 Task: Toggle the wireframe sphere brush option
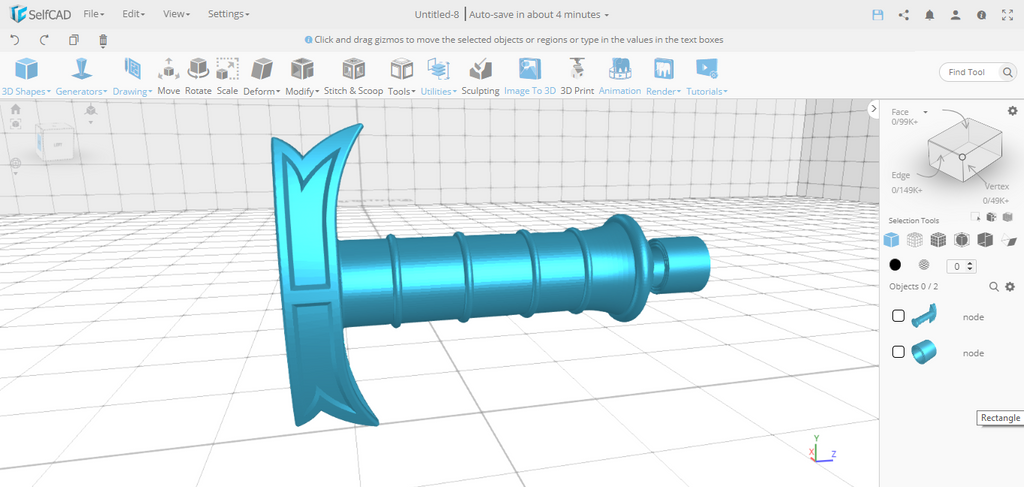click(924, 265)
